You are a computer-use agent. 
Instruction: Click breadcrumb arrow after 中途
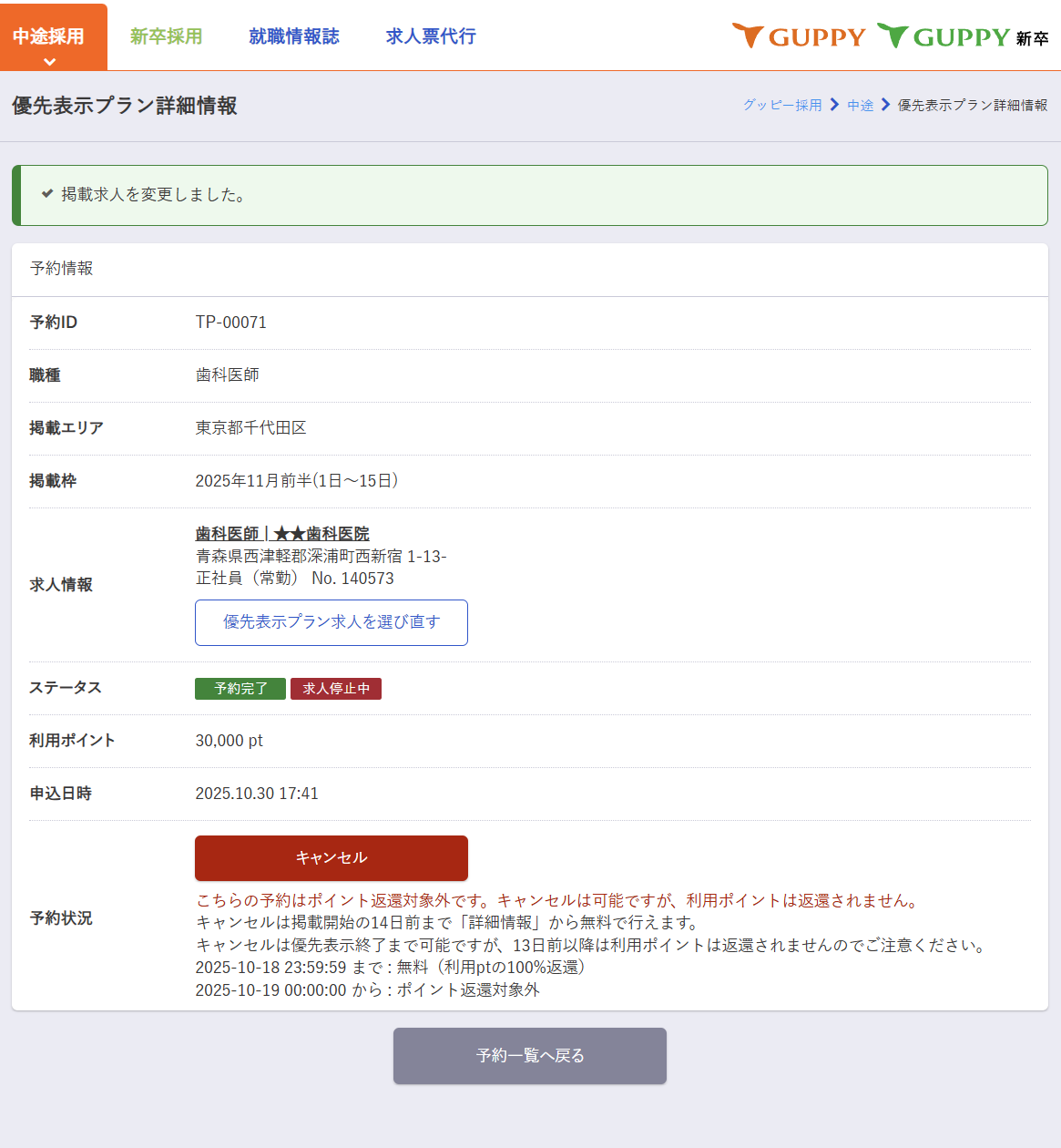tap(885, 106)
